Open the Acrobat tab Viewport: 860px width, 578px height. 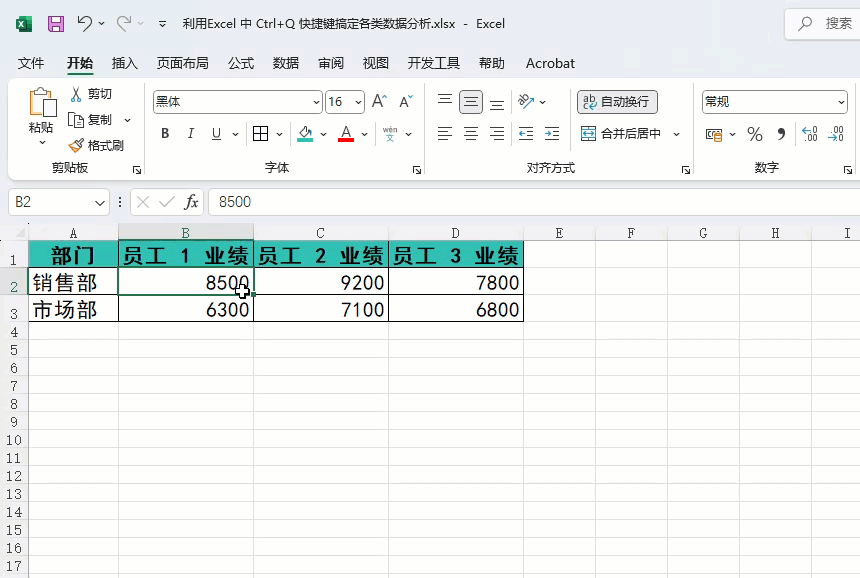(550, 63)
